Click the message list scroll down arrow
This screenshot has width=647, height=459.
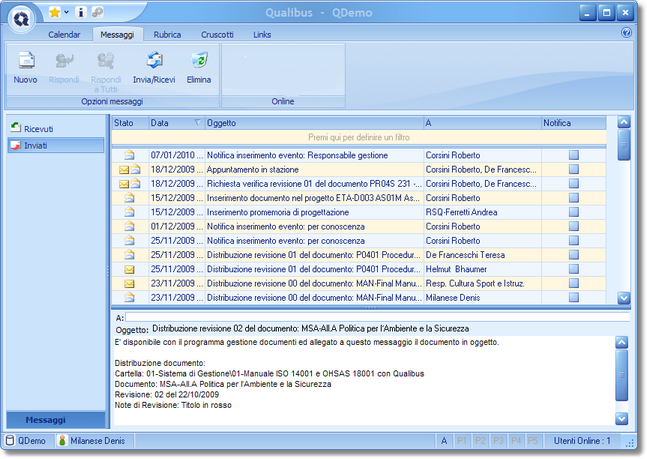point(624,297)
